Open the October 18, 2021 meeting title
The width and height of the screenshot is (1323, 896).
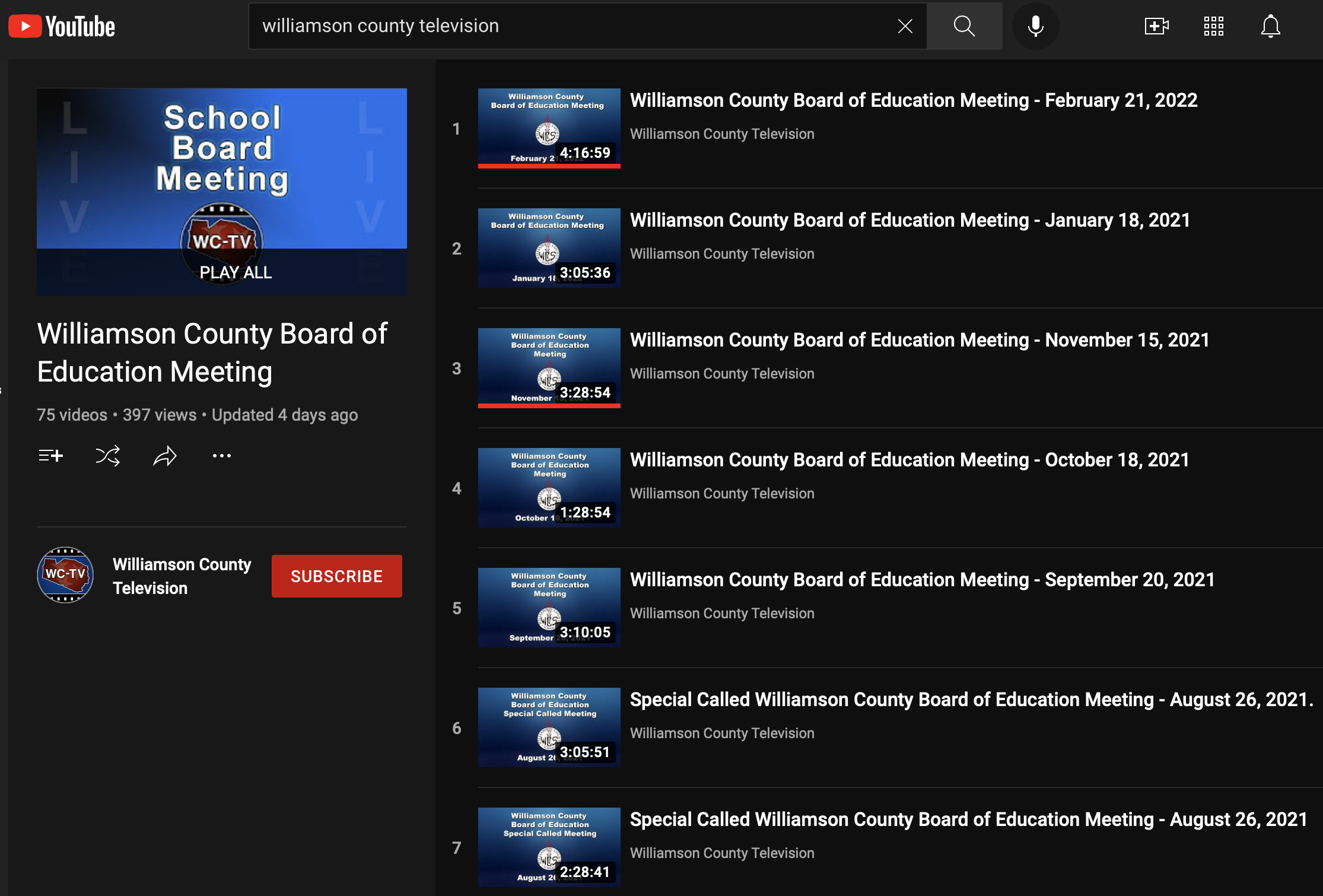pos(909,460)
